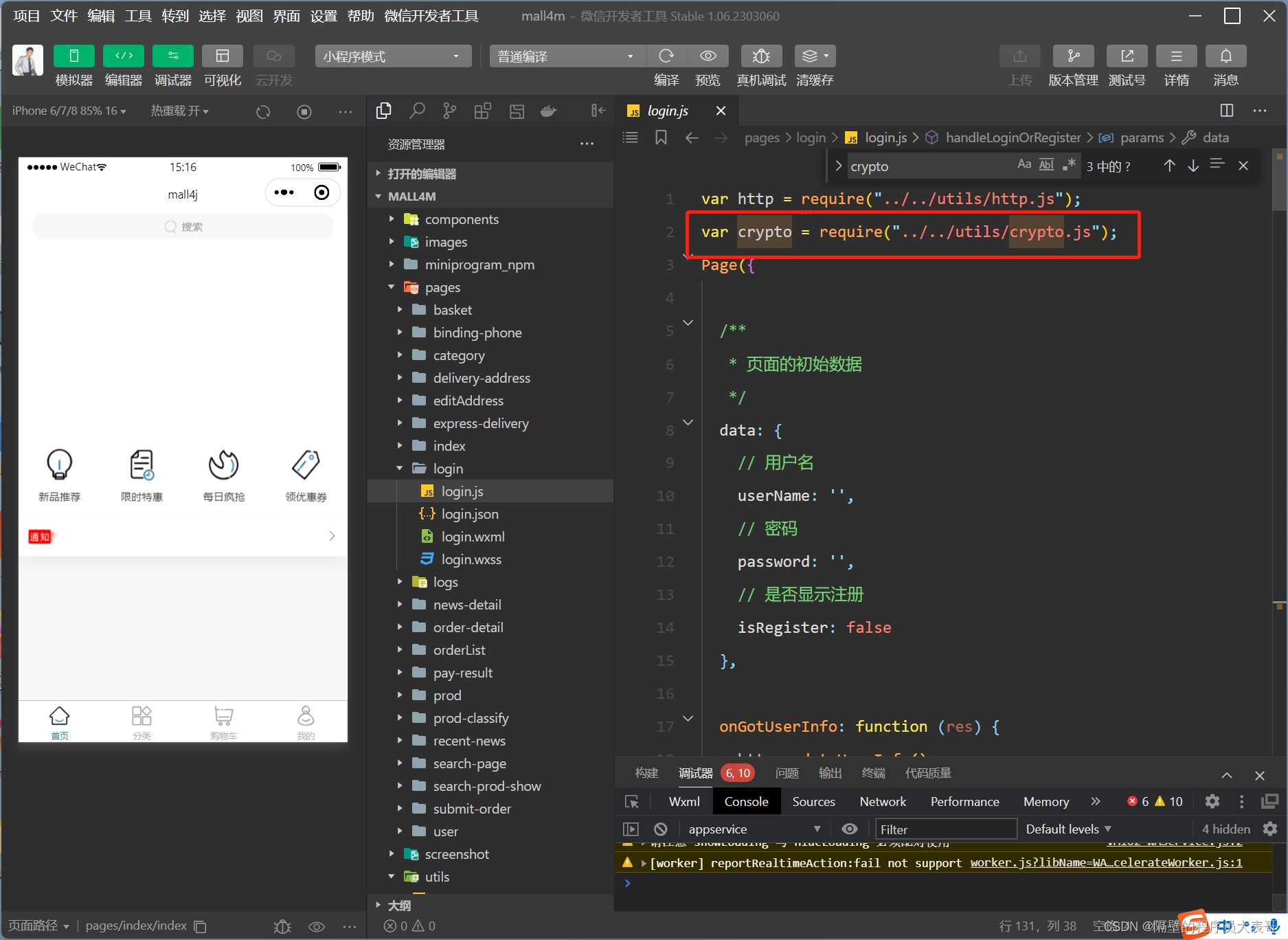Go to previous find match

coord(1170,166)
